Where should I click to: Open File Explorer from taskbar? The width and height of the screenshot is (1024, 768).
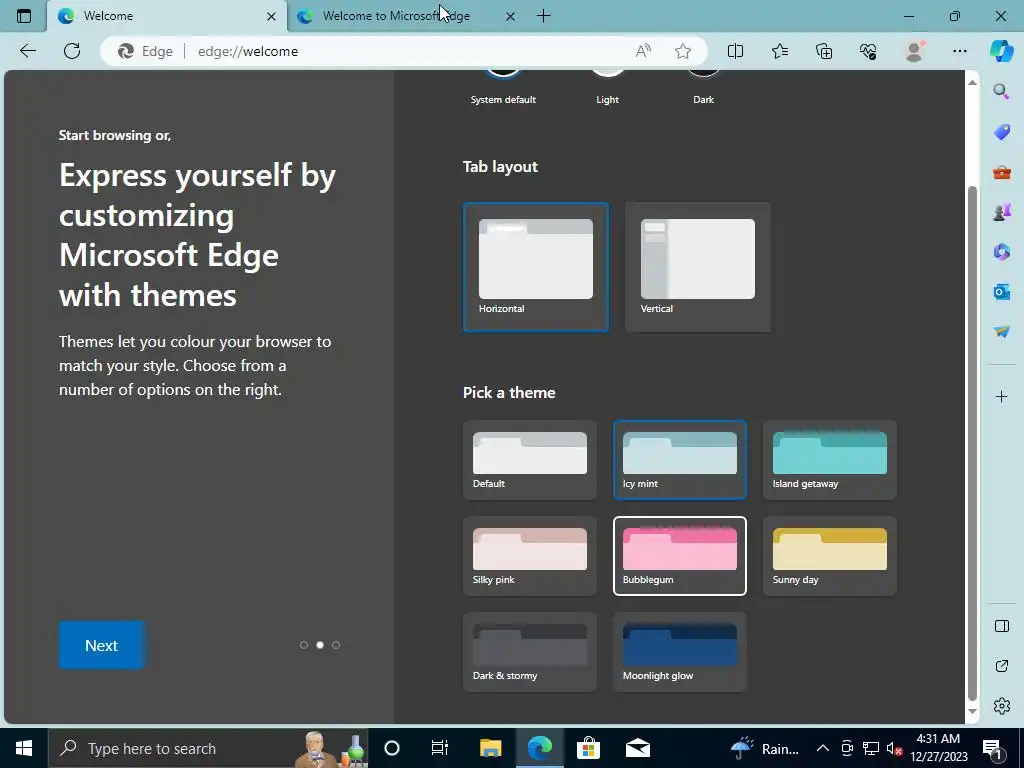pyautogui.click(x=490, y=748)
